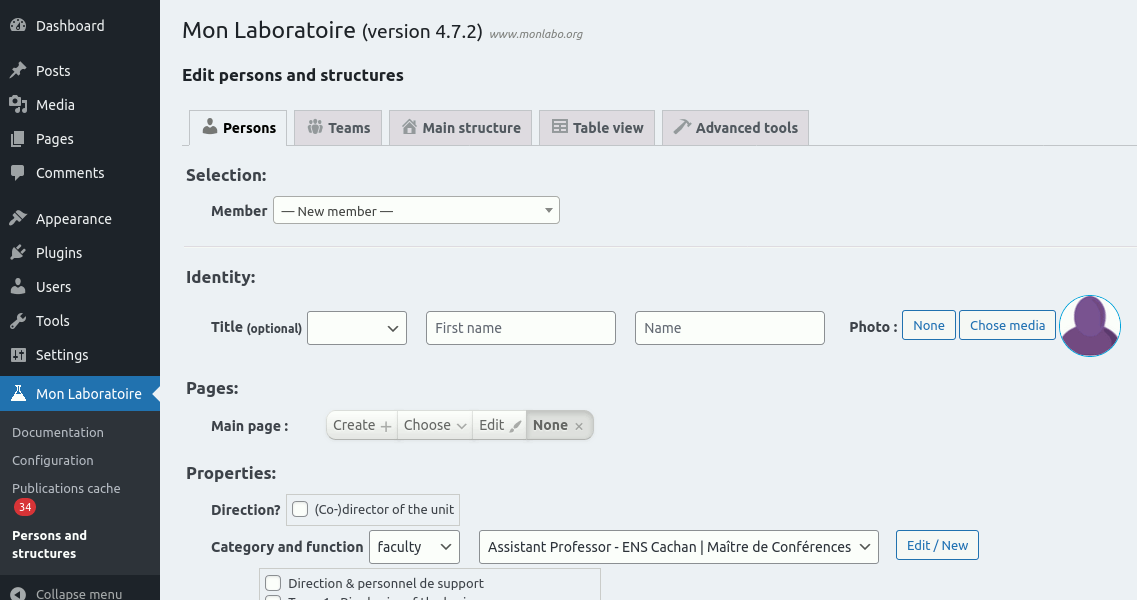Open Configuration submenu item
The width and height of the screenshot is (1137, 600).
[52, 461]
